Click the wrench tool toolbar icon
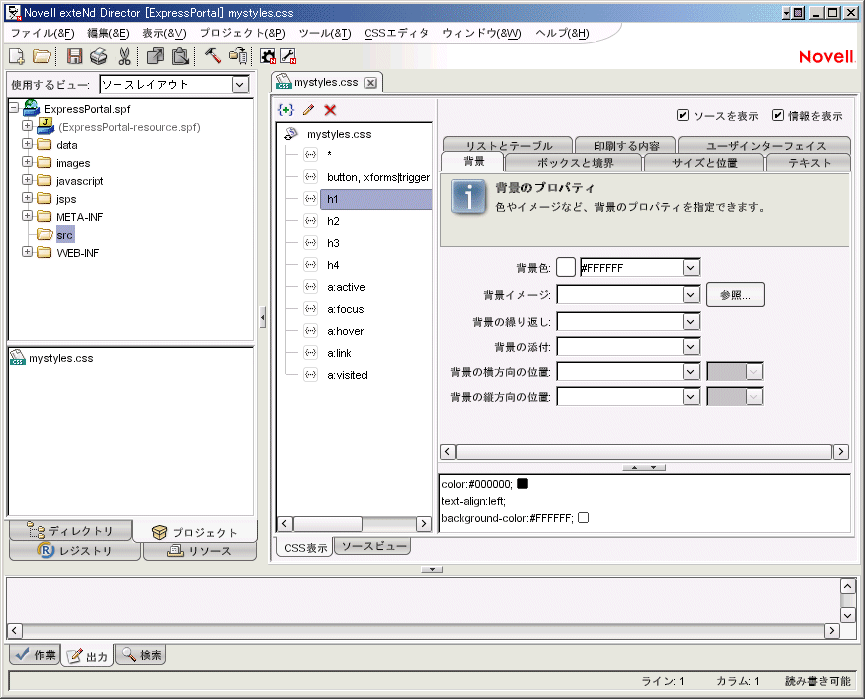The height and width of the screenshot is (699, 865). [x=288, y=56]
